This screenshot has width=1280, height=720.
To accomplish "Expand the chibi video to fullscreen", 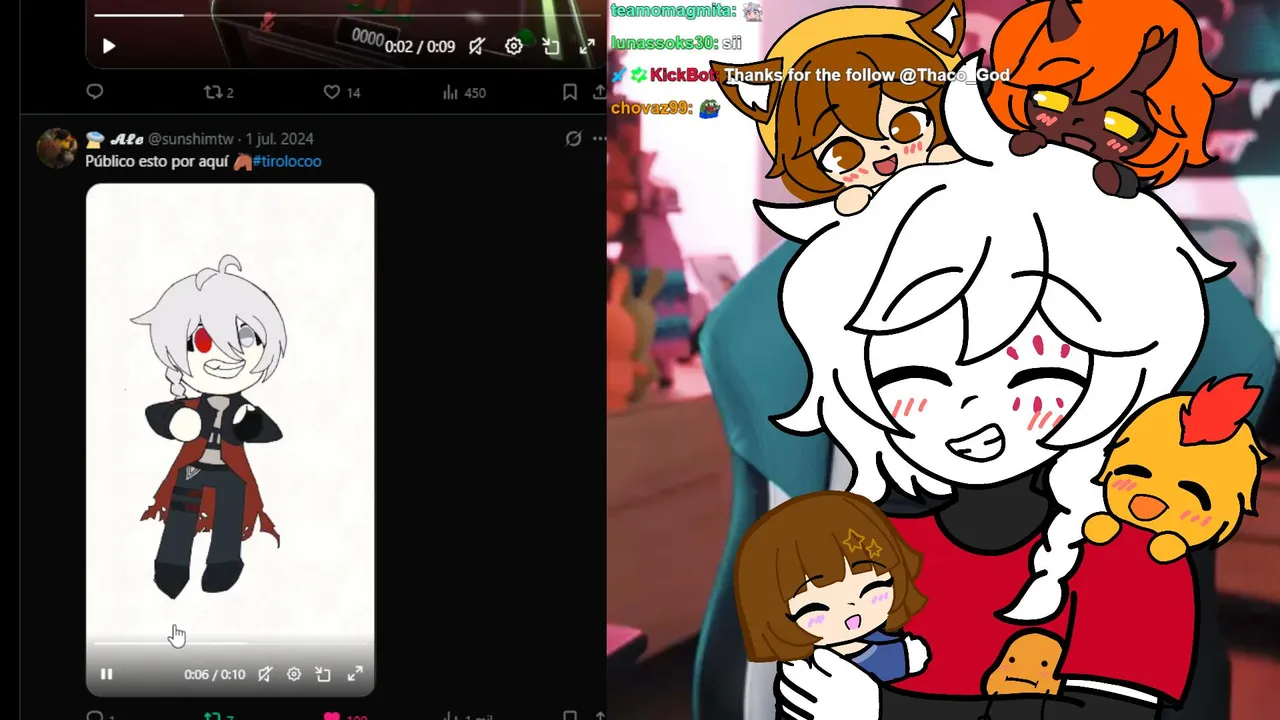I will 355,674.
